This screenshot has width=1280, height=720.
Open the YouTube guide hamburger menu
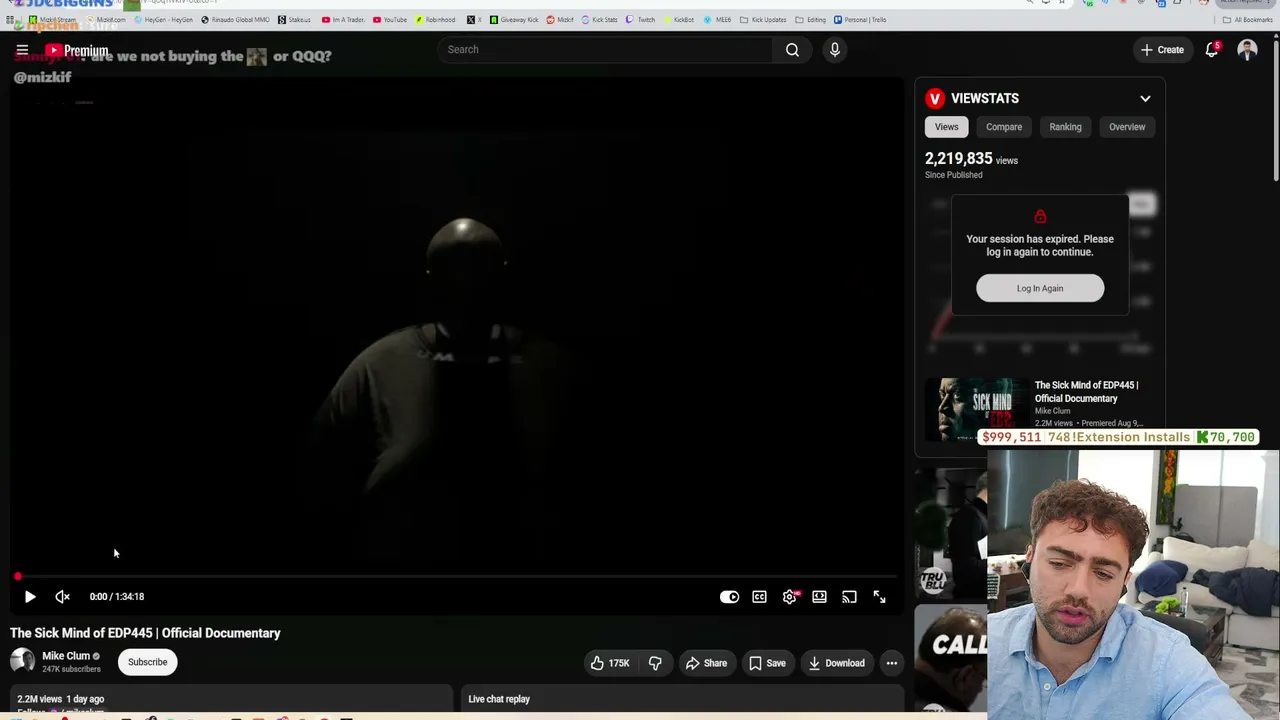point(22,50)
